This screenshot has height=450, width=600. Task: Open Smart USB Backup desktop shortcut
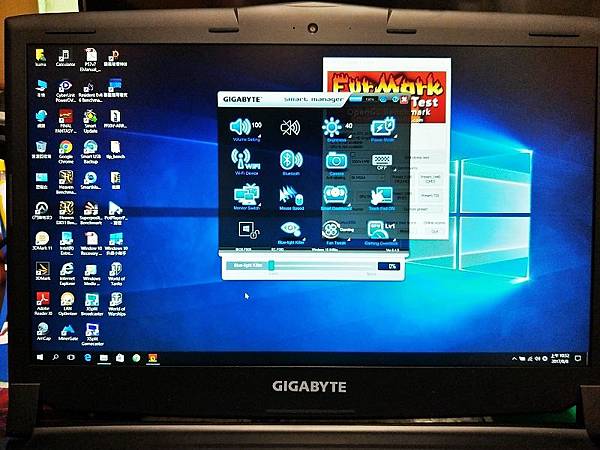(91, 152)
